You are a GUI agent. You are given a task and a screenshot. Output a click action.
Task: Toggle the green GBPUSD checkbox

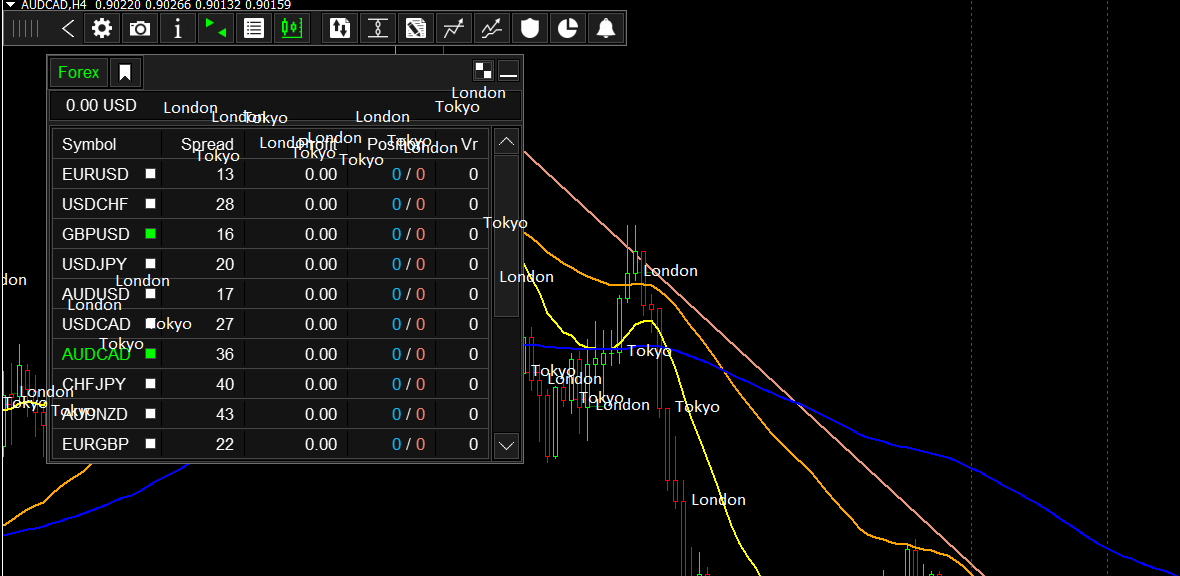(151, 234)
